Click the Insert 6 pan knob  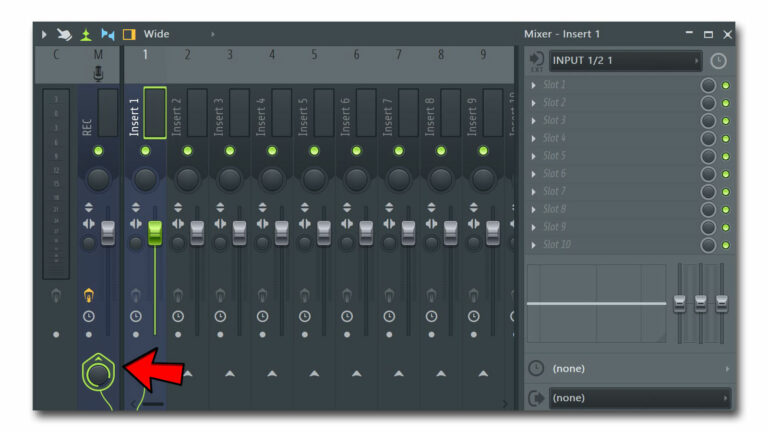pyautogui.click(x=356, y=180)
